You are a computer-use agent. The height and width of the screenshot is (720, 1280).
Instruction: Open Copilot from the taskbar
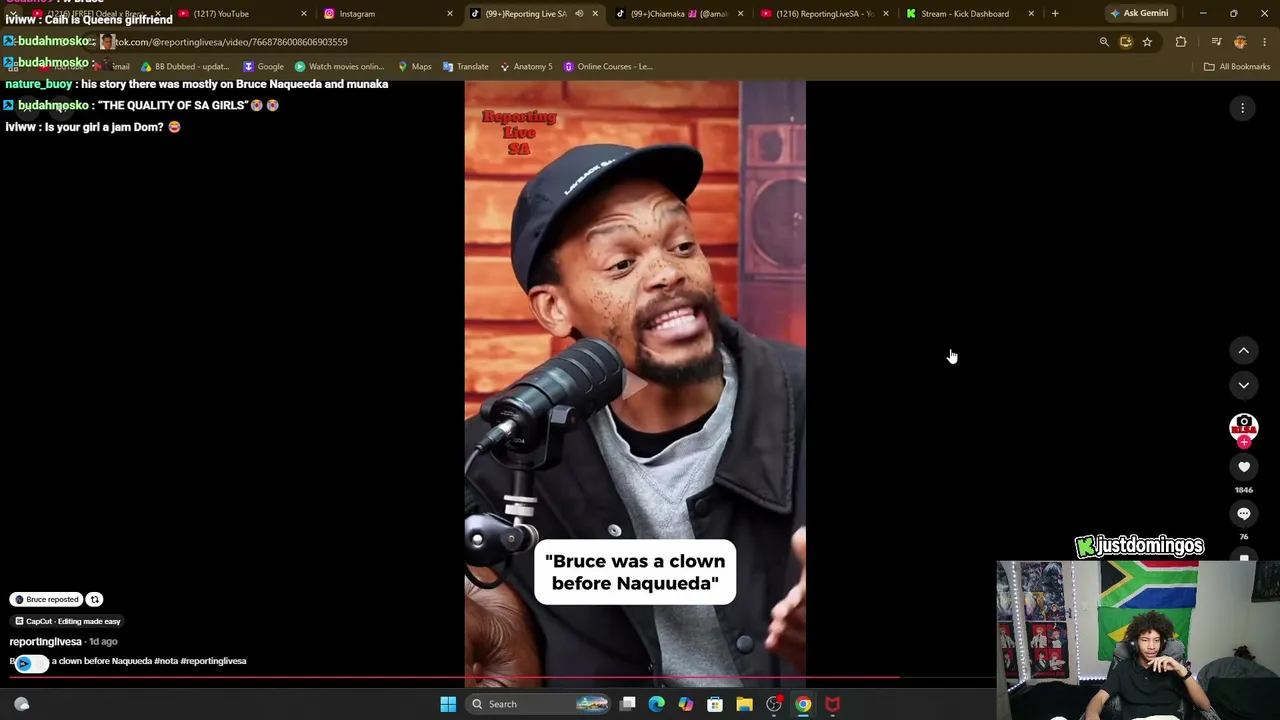coord(686,704)
